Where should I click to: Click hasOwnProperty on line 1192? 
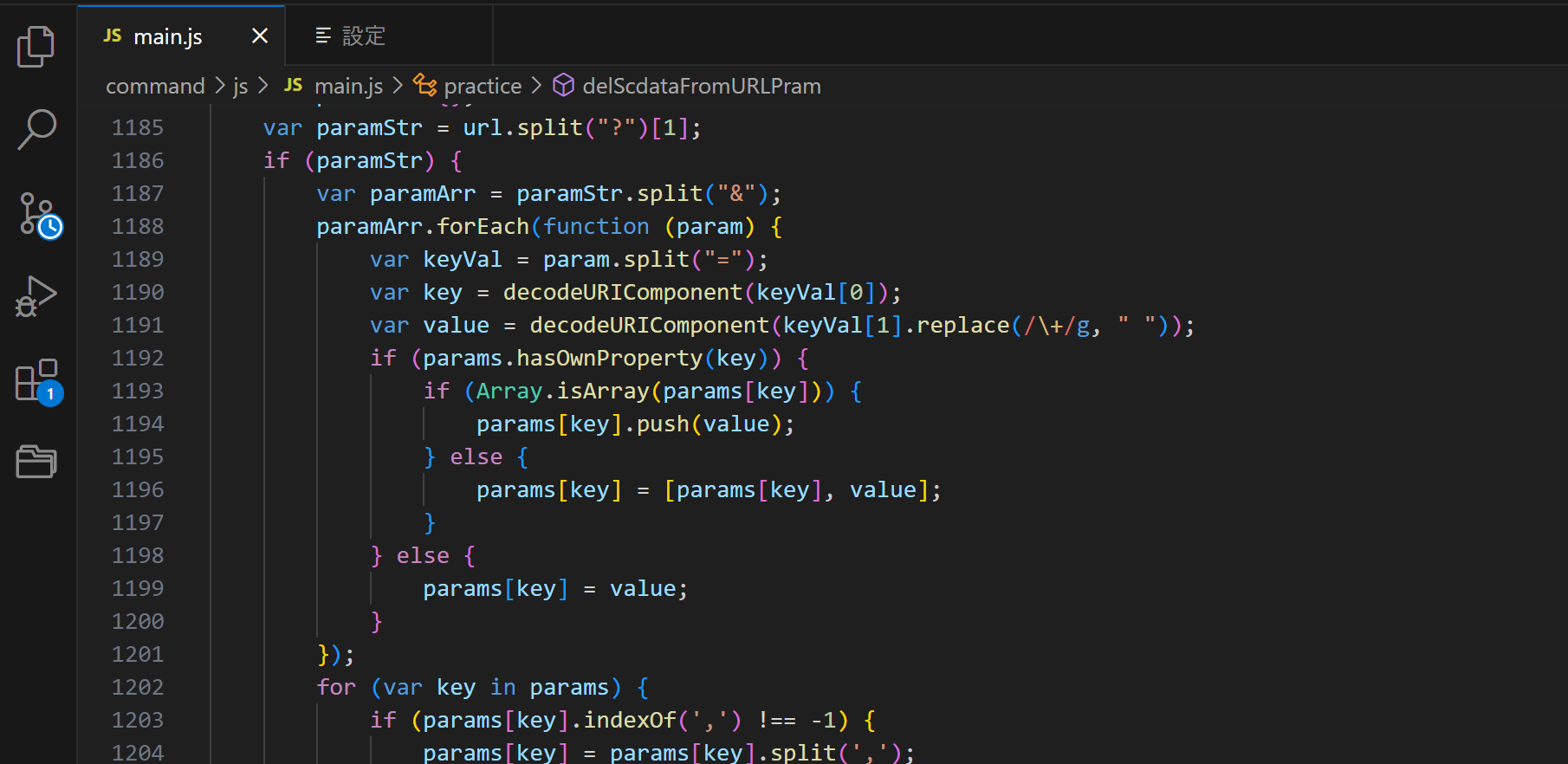610,358
